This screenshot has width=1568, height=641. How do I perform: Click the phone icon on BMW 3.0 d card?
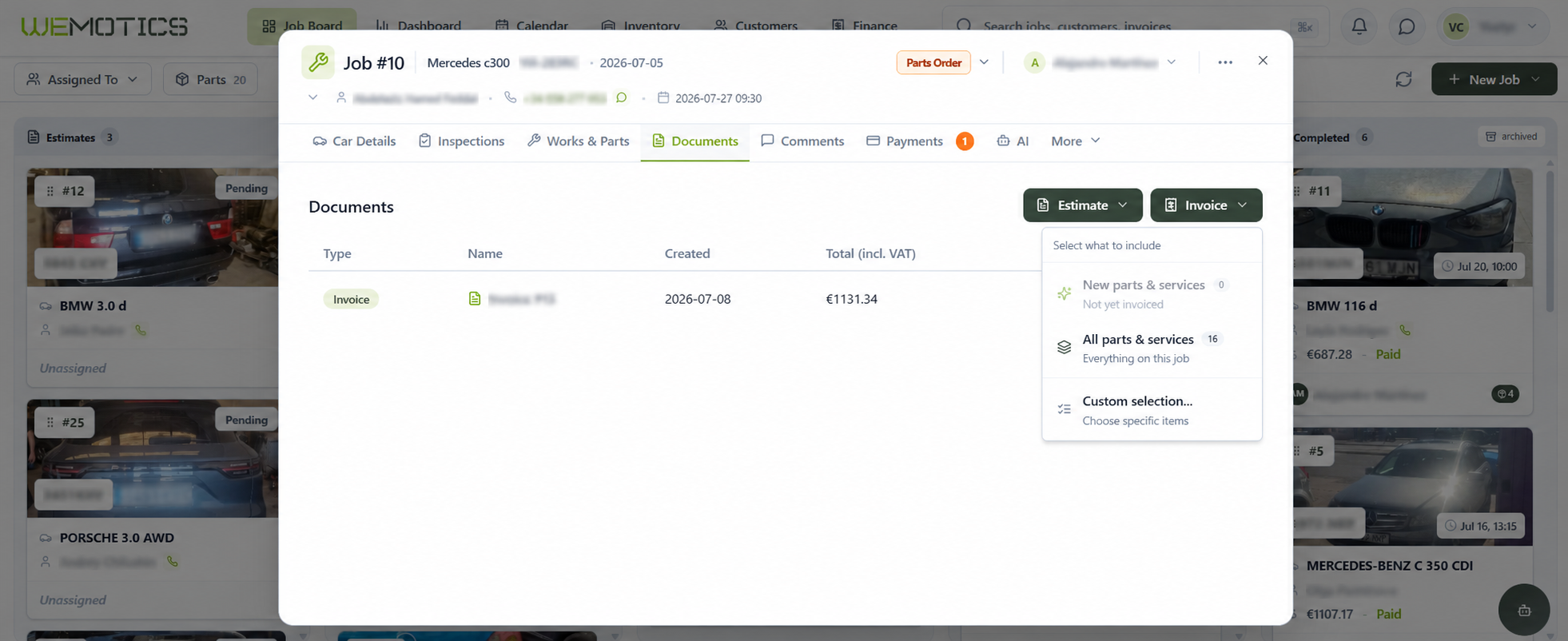(x=141, y=330)
